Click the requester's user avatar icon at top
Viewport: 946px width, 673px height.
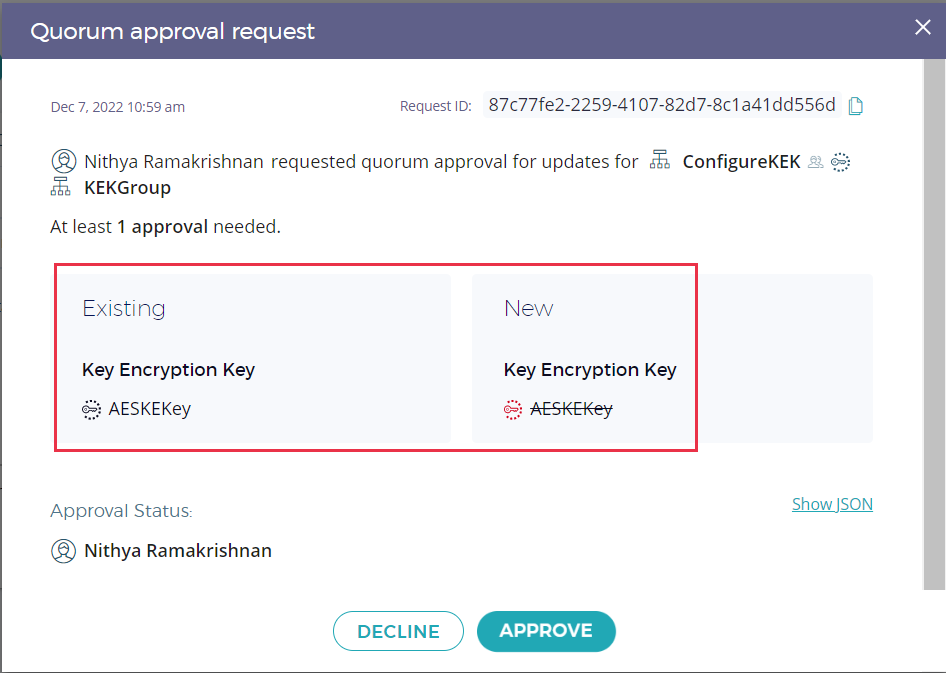tap(64, 161)
